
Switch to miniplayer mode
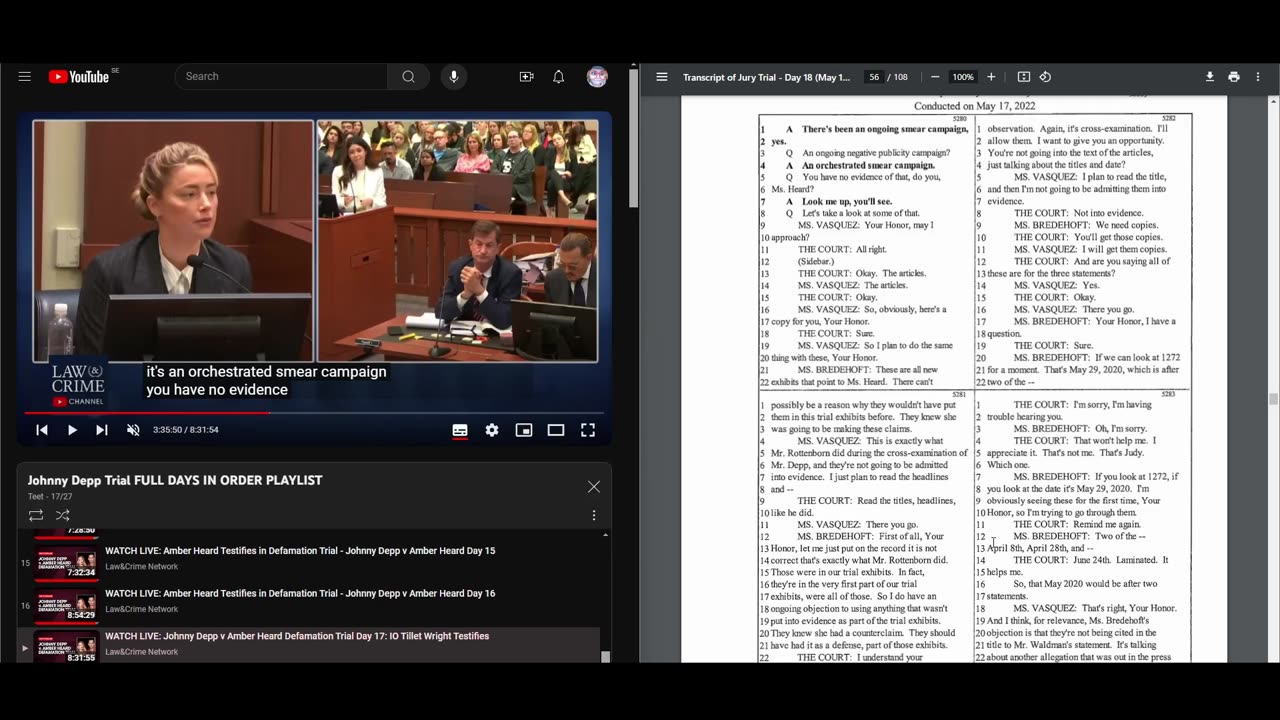(x=524, y=430)
